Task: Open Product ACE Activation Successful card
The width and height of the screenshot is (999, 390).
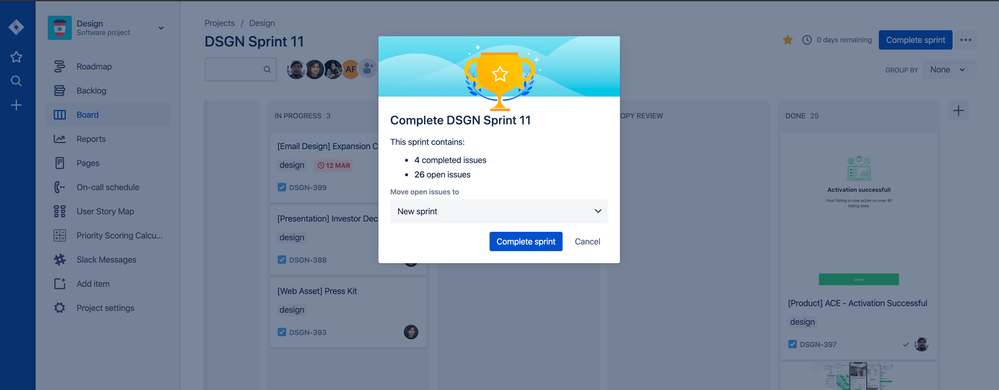Action: (x=858, y=303)
